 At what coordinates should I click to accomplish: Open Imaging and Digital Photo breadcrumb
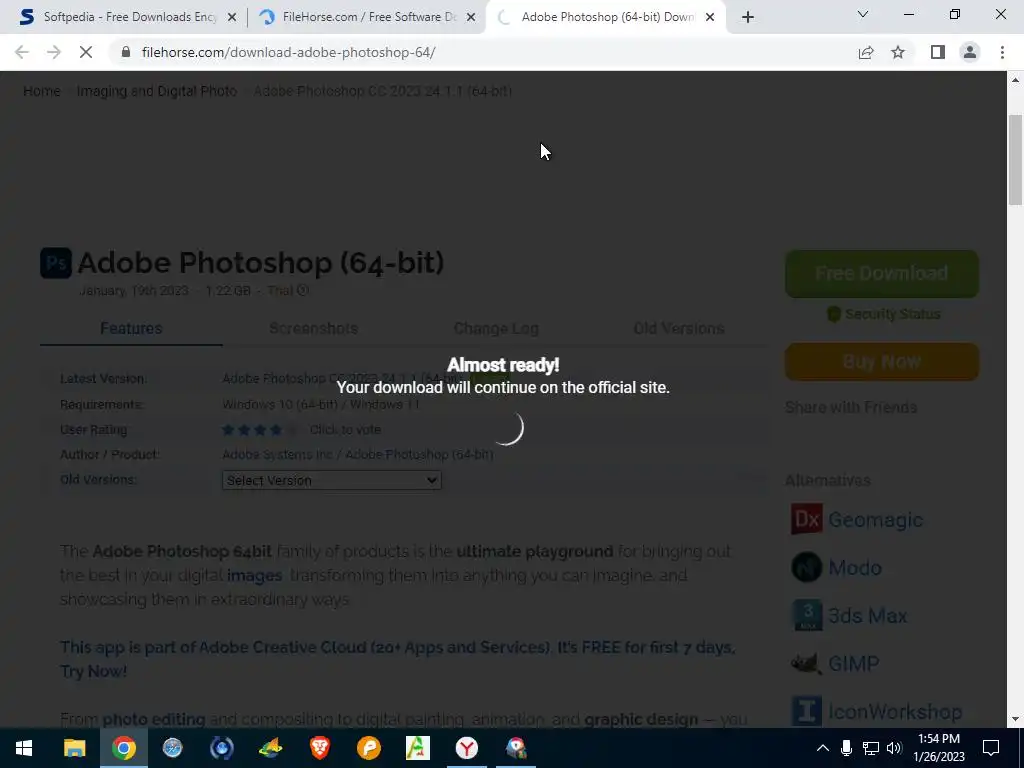click(x=157, y=91)
